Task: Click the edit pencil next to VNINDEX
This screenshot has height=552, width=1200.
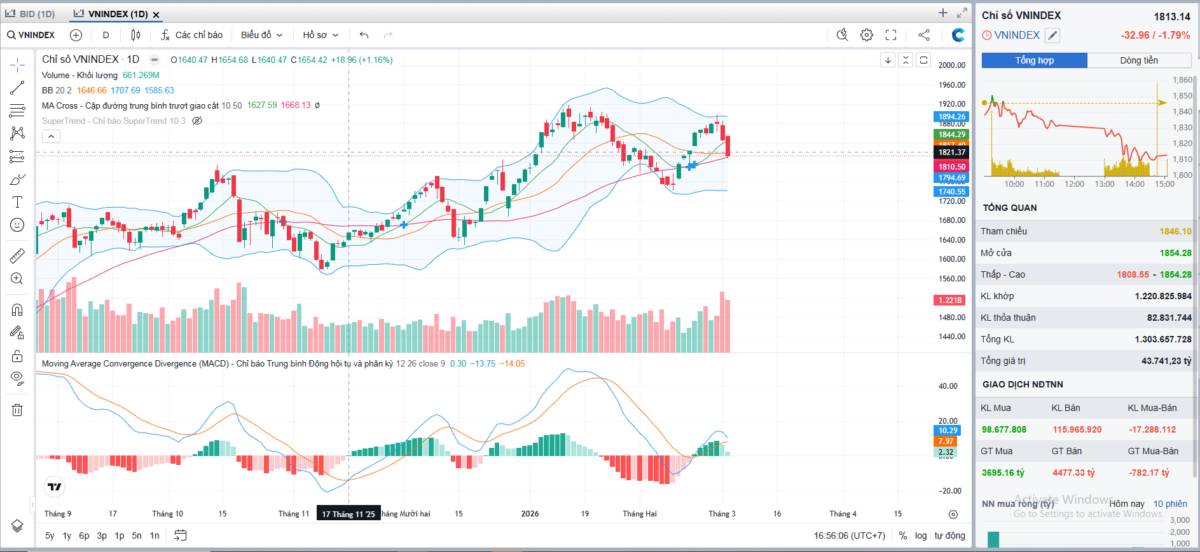Action: [x=1053, y=35]
